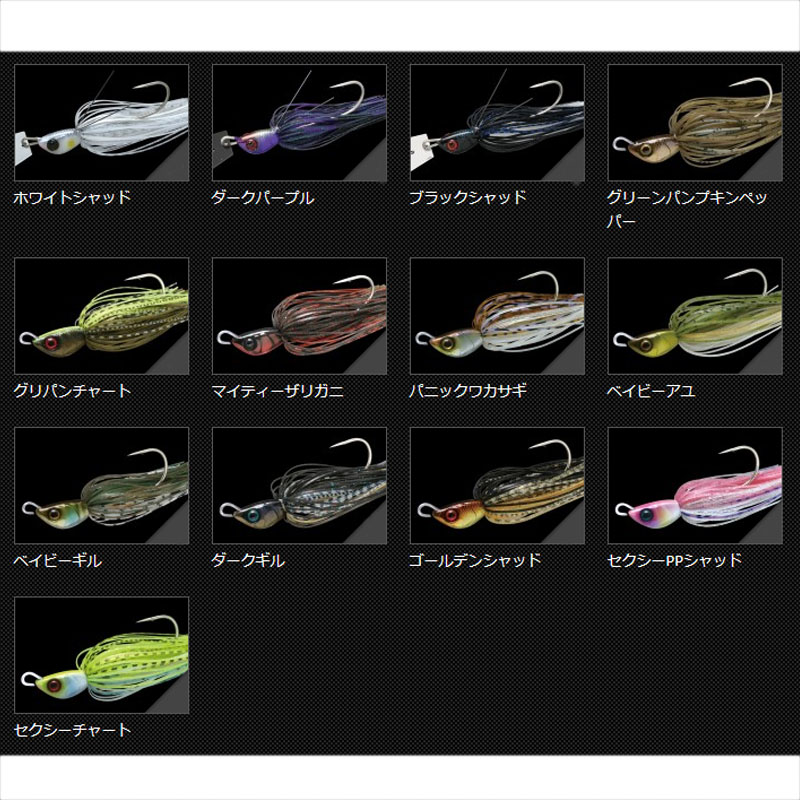Click the ゴールデンシャッド caption text

475,560
